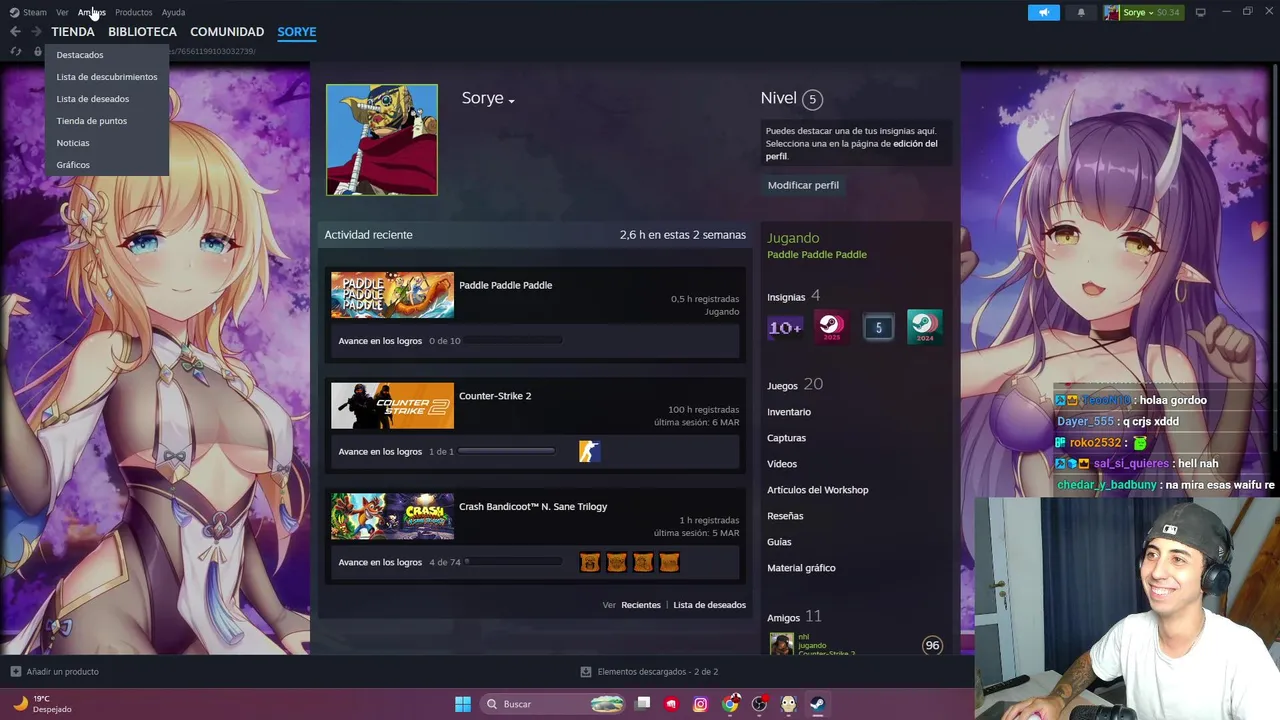This screenshot has height=720, width=1280.
Task: Open the Productos menu
Action: click(x=133, y=12)
